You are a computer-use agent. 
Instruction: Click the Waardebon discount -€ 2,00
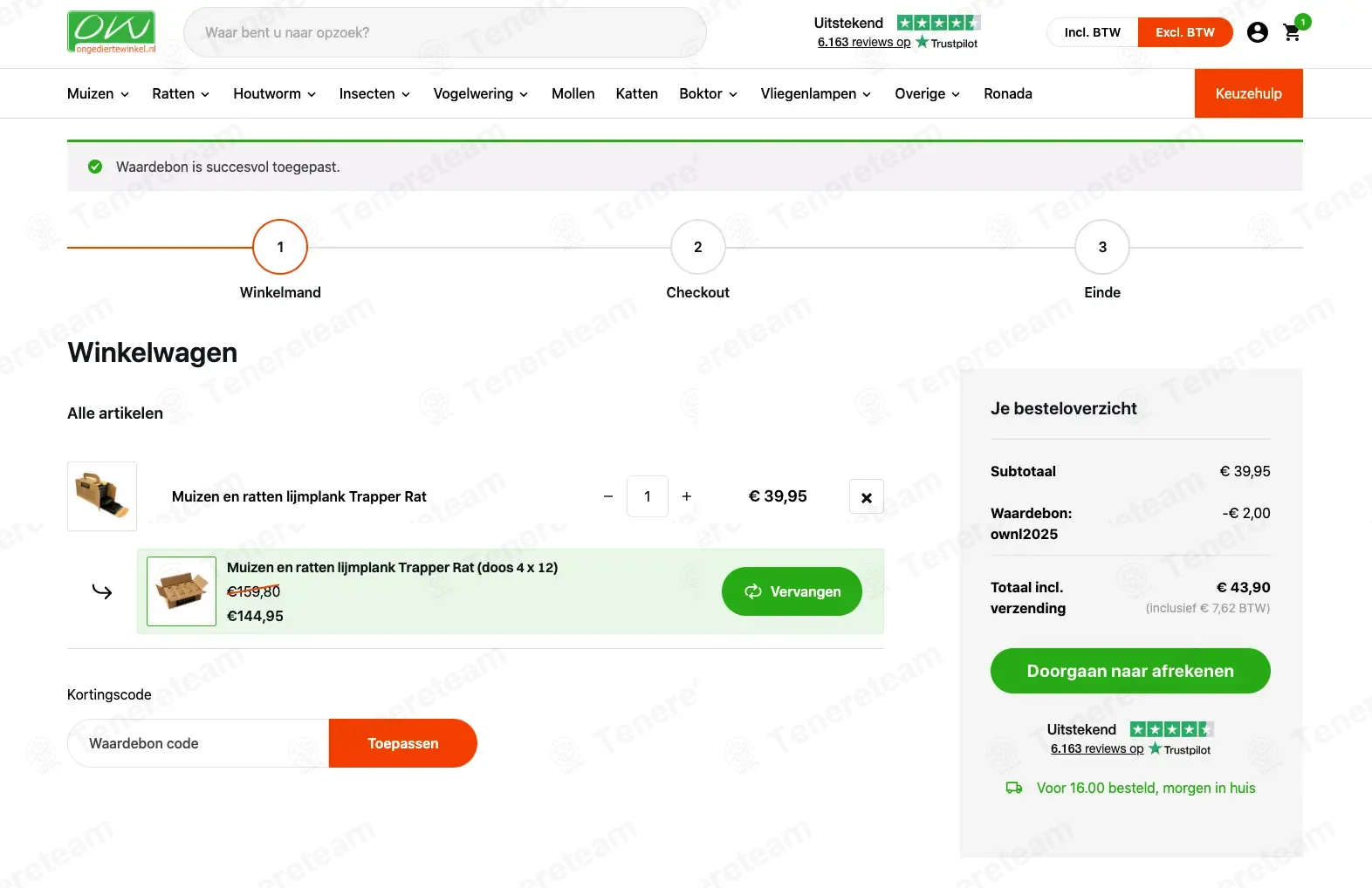coord(1246,513)
